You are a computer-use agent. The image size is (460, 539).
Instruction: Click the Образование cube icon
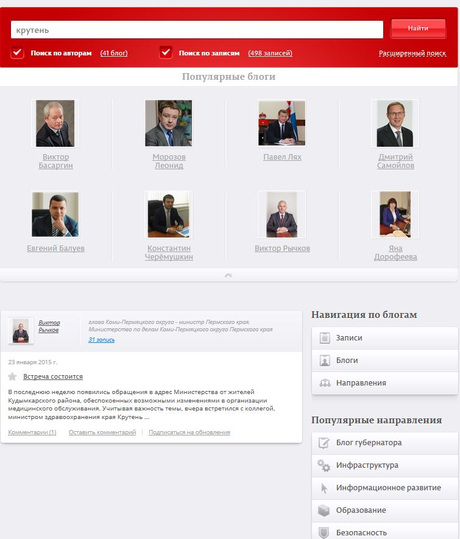324,510
